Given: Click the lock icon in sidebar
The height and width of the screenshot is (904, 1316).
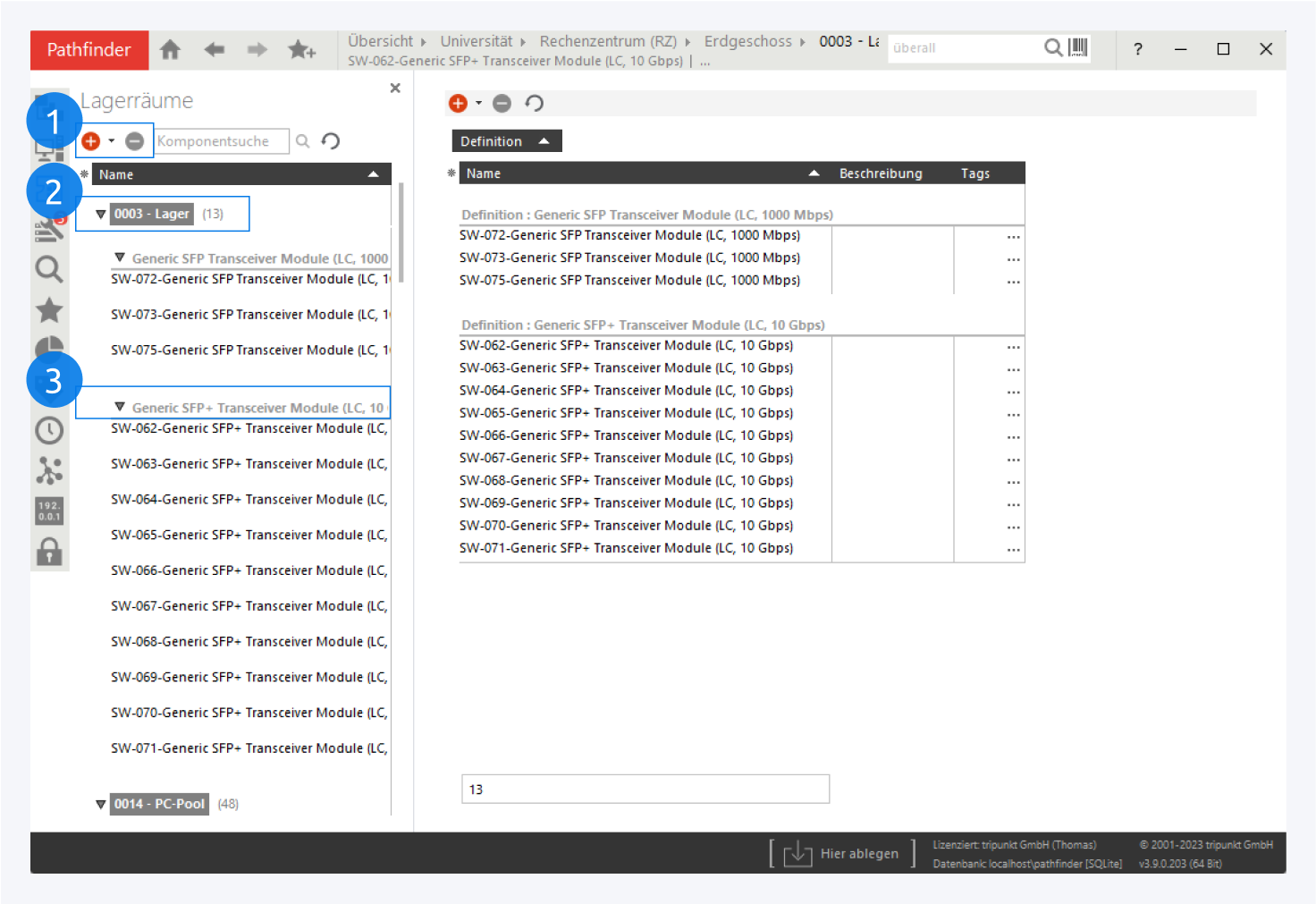Looking at the screenshot, I should (49, 552).
